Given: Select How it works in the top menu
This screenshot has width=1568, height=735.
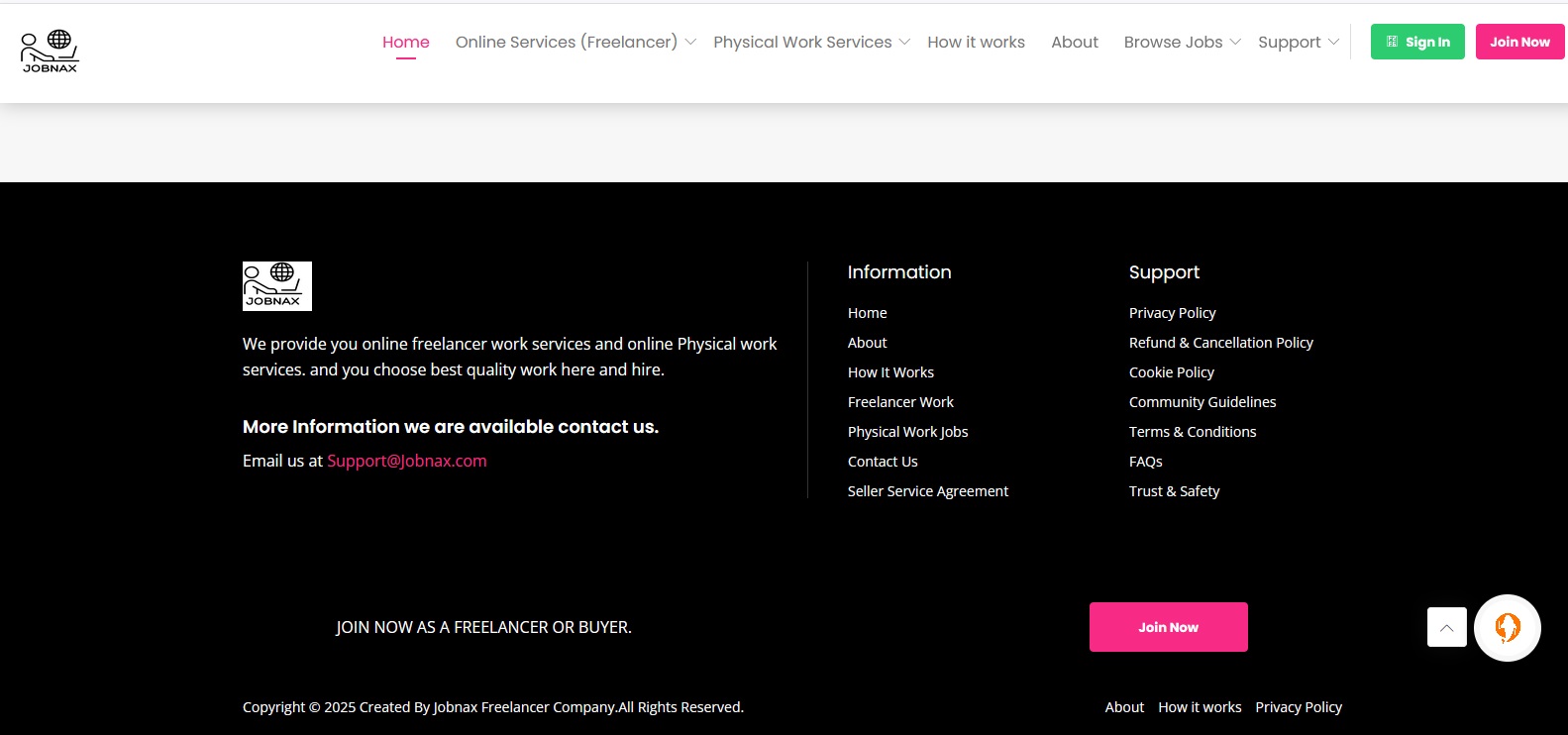Looking at the screenshot, I should coord(976,42).
